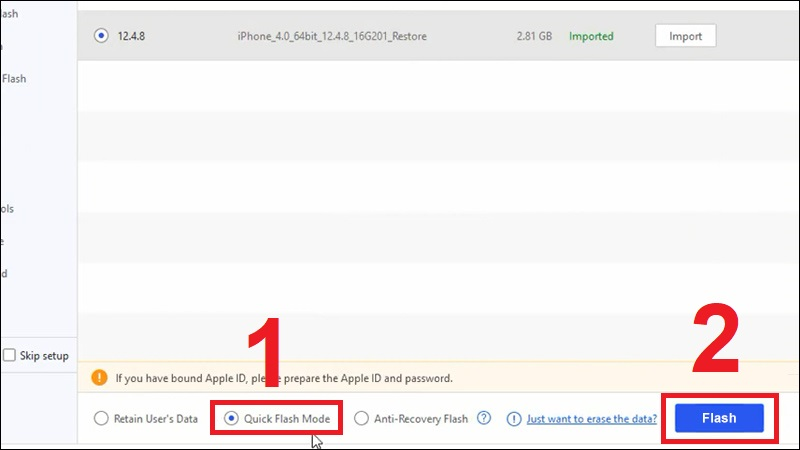Screen dimensions: 800x450
Task: Click the 12.4.8 version number text
Action: point(134,36)
